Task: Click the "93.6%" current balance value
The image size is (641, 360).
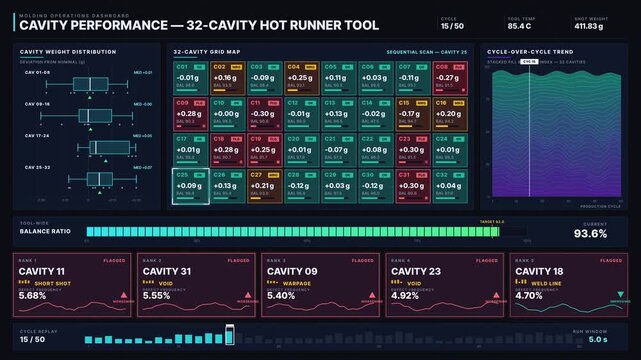Action: [x=590, y=234]
